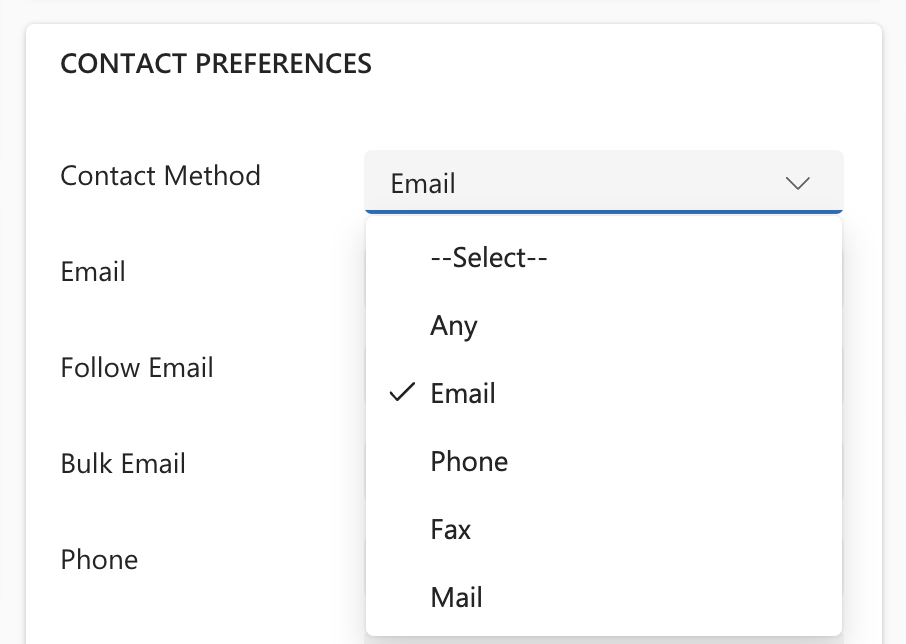Collapse the Contact Method dropdown chevron
The image size is (906, 644).
[797, 183]
